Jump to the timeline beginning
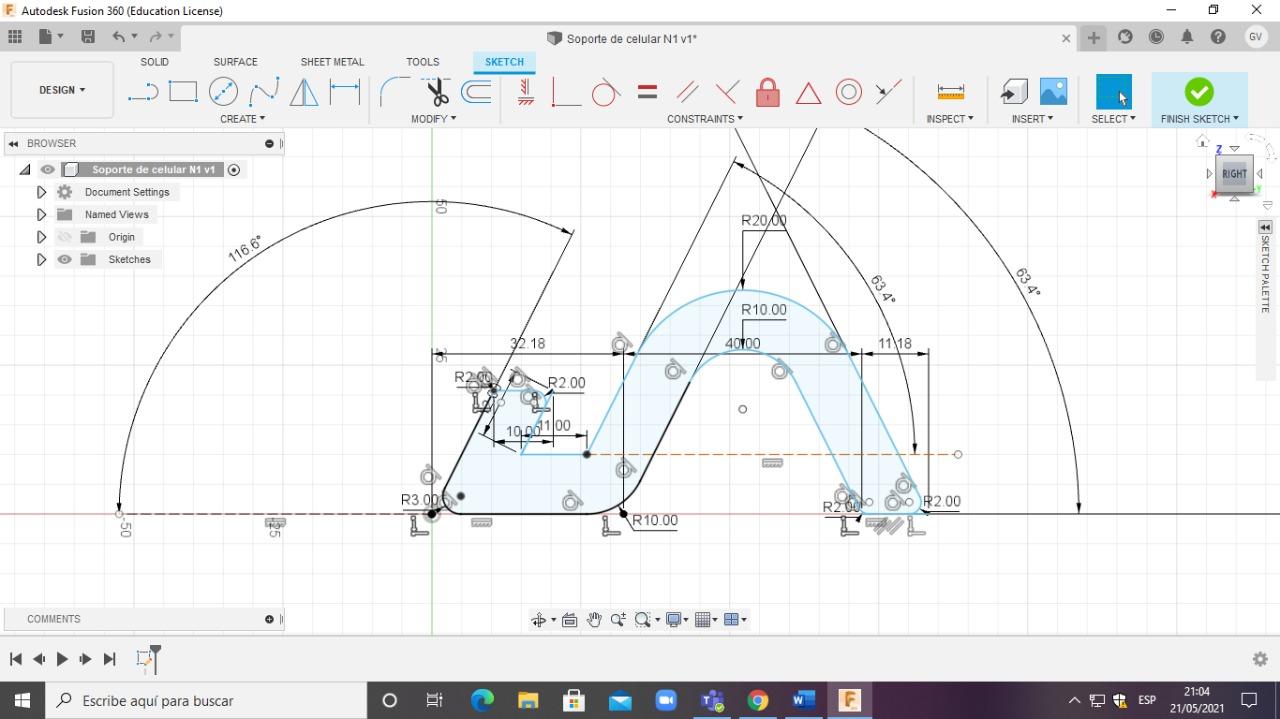 15,659
